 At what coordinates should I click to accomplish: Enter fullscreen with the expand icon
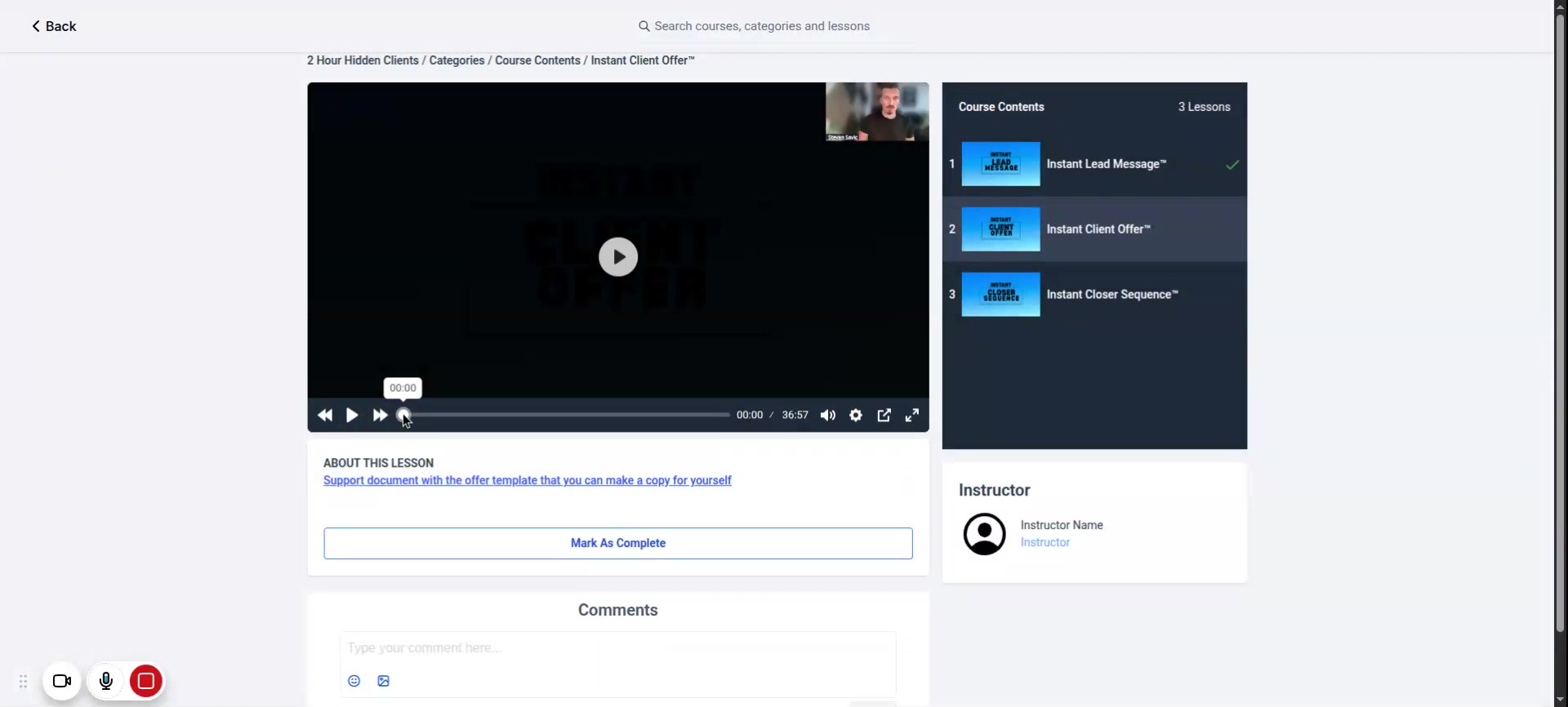[x=912, y=416]
